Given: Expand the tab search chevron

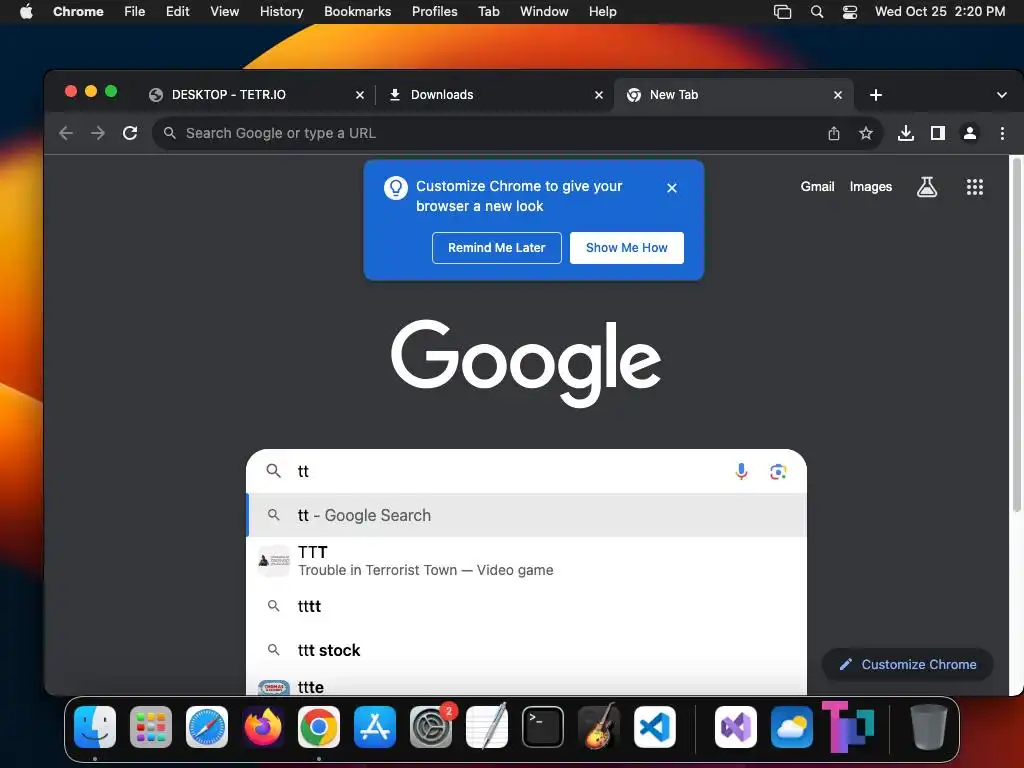Looking at the screenshot, I should click(x=1002, y=95).
